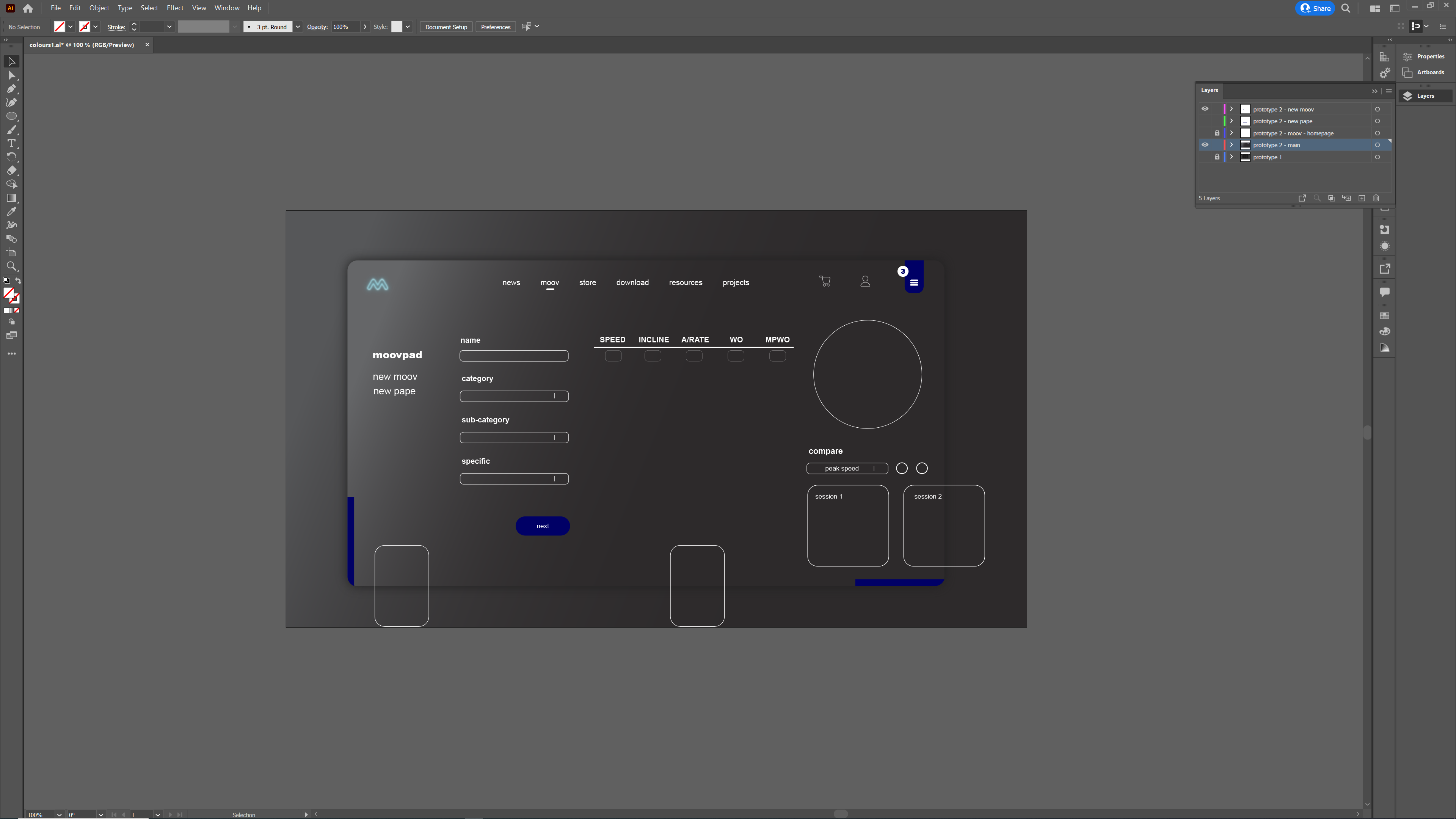1456x819 pixels.
Task: Open the Stroke weight dropdown
Action: [x=169, y=27]
